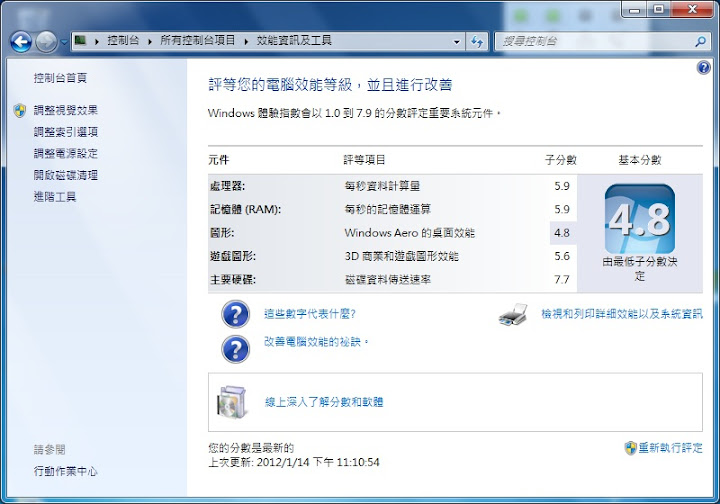Open 行動作業中心 link
The height and width of the screenshot is (504, 720).
(66, 471)
